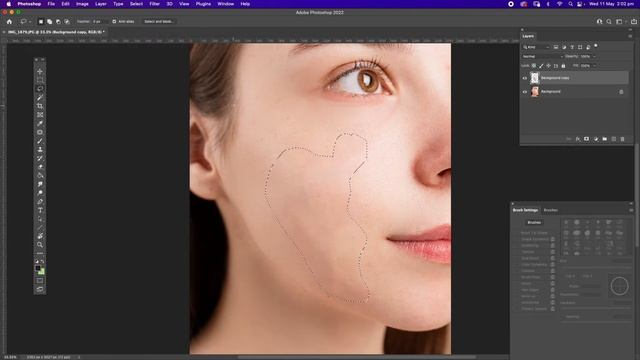
Task: Open the Select menu
Action: coord(136,4)
